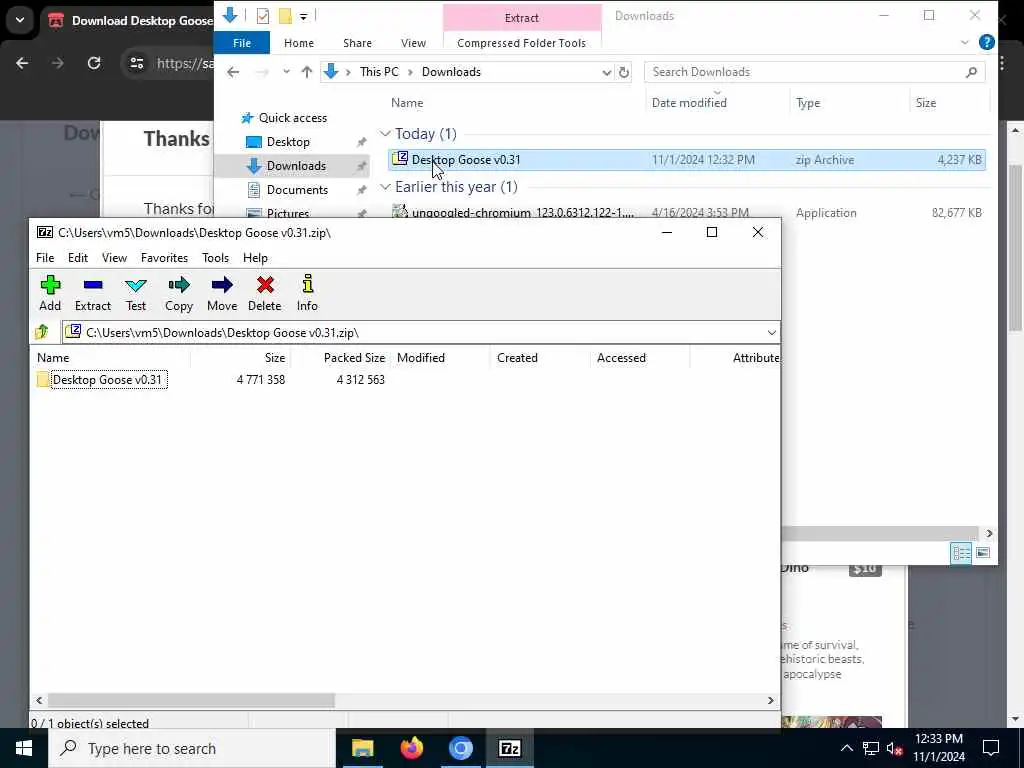
Task: Open 7-Zip Edit menu
Action: [x=78, y=258]
